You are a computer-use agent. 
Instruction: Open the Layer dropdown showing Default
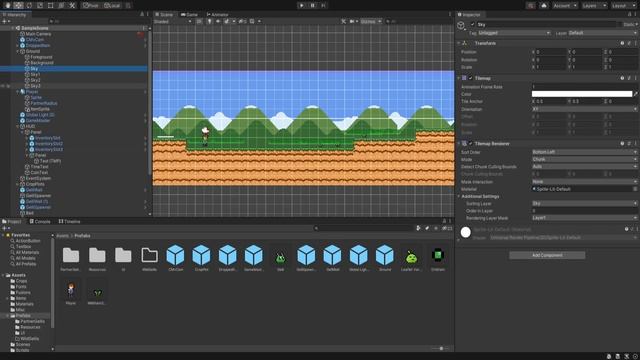[602, 33]
